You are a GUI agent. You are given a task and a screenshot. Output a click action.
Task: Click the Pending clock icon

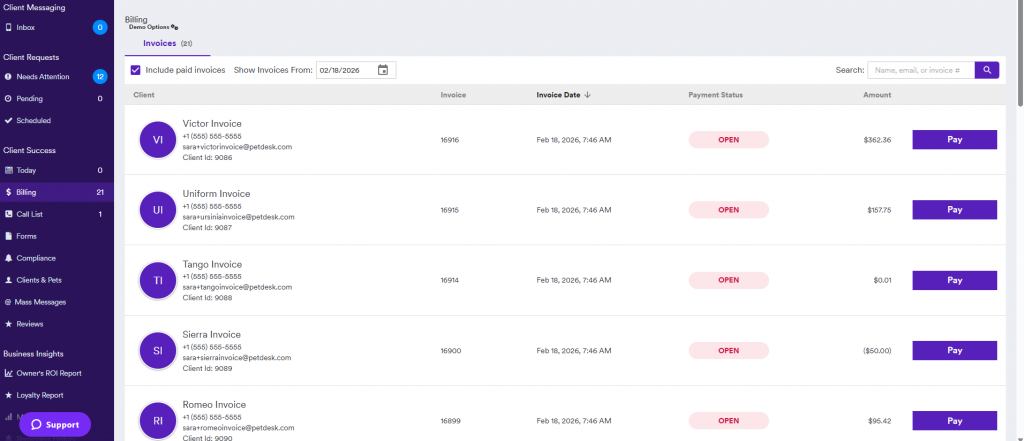coord(8,99)
